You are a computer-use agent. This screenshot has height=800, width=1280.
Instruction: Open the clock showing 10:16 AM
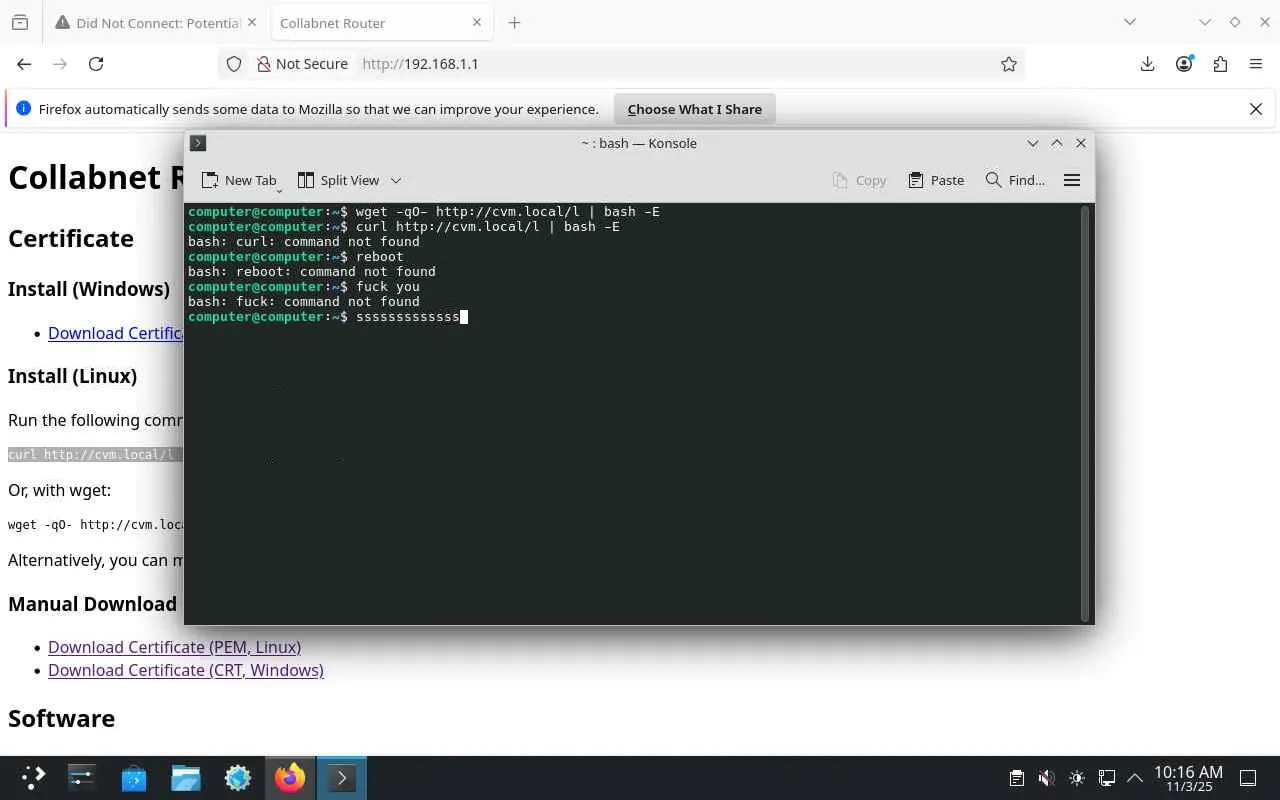coord(1188,778)
